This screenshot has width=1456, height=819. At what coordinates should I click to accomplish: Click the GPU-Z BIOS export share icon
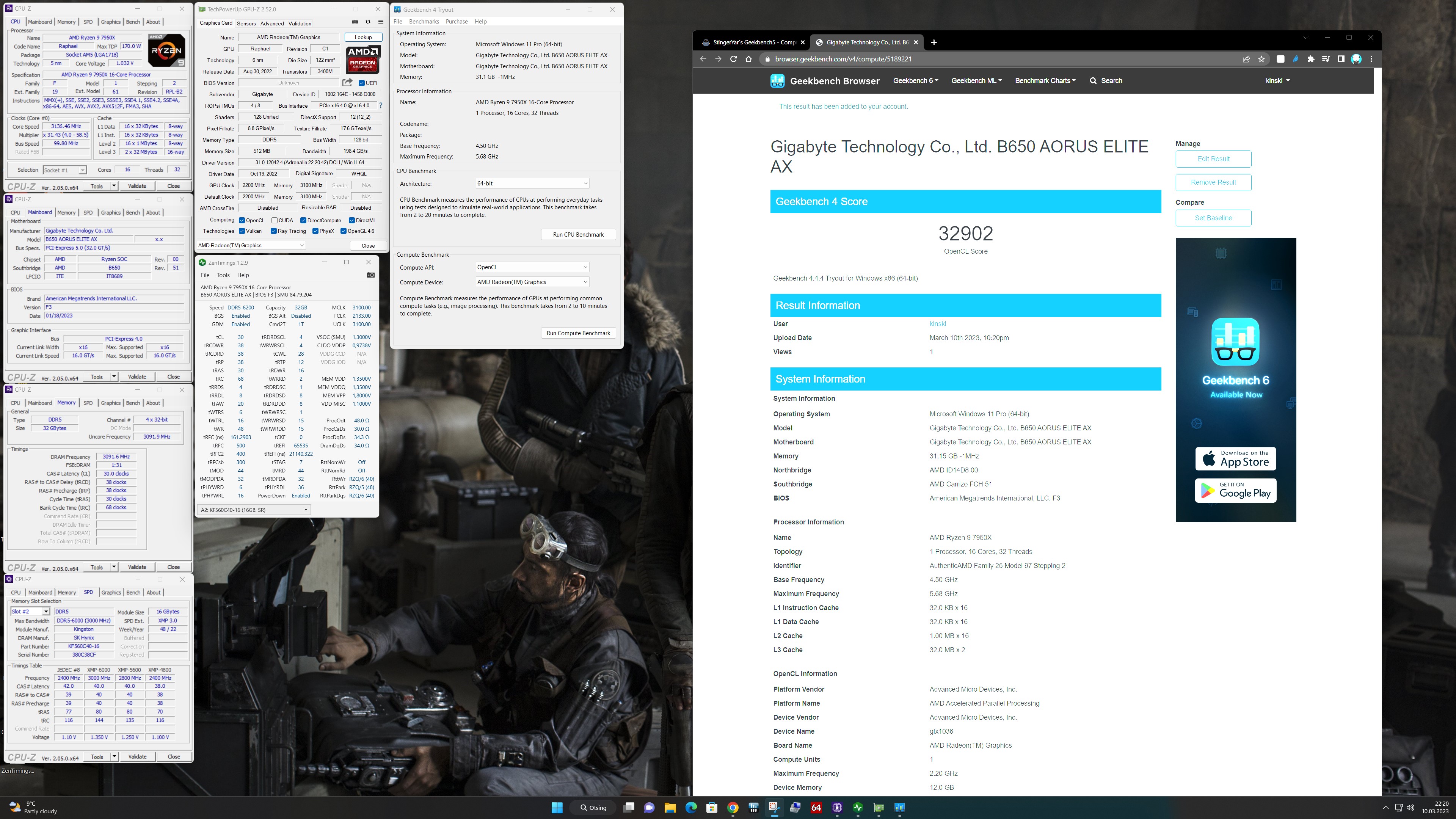pyautogui.click(x=348, y=83)
